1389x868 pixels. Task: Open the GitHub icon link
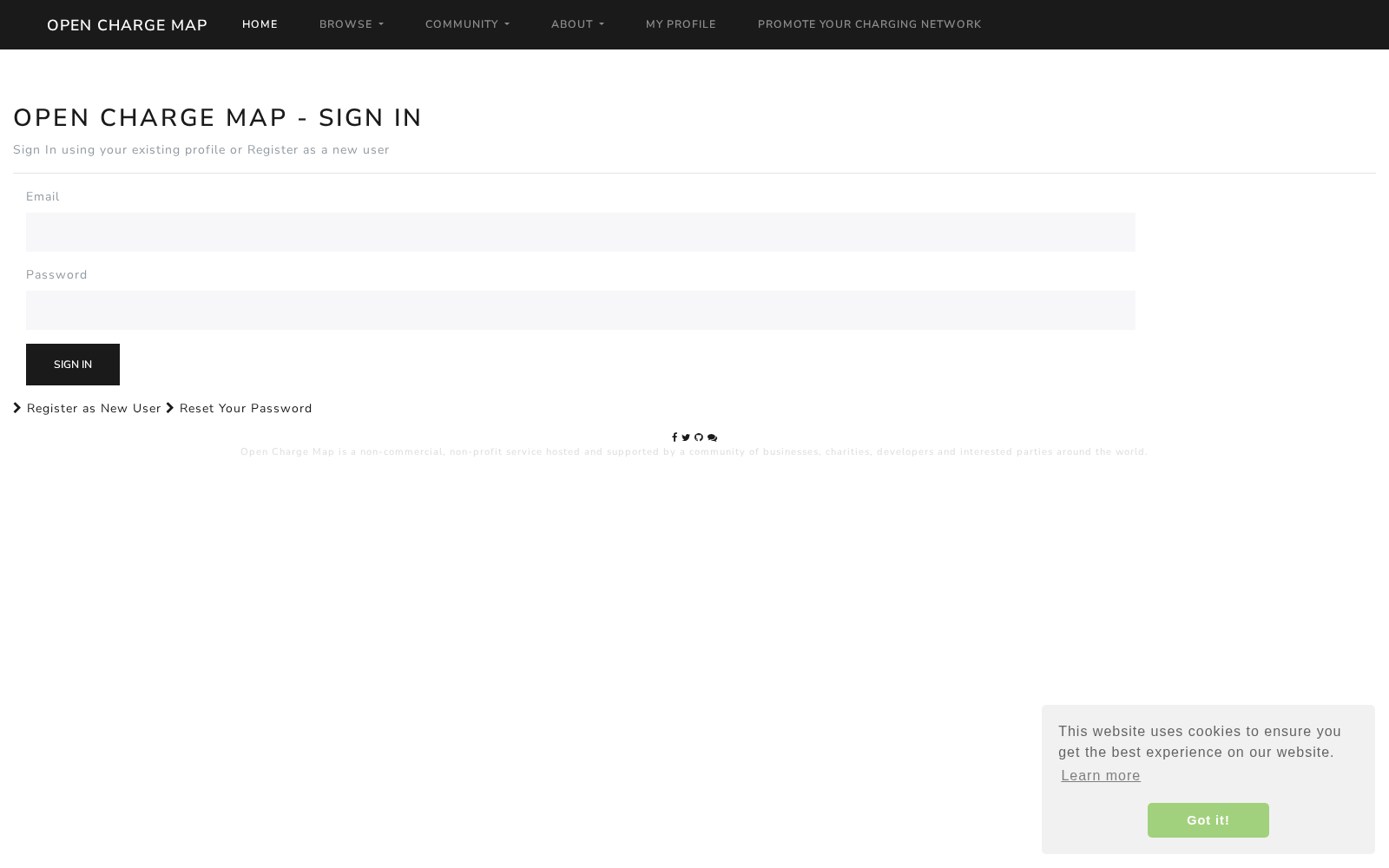tap(699, 437)
